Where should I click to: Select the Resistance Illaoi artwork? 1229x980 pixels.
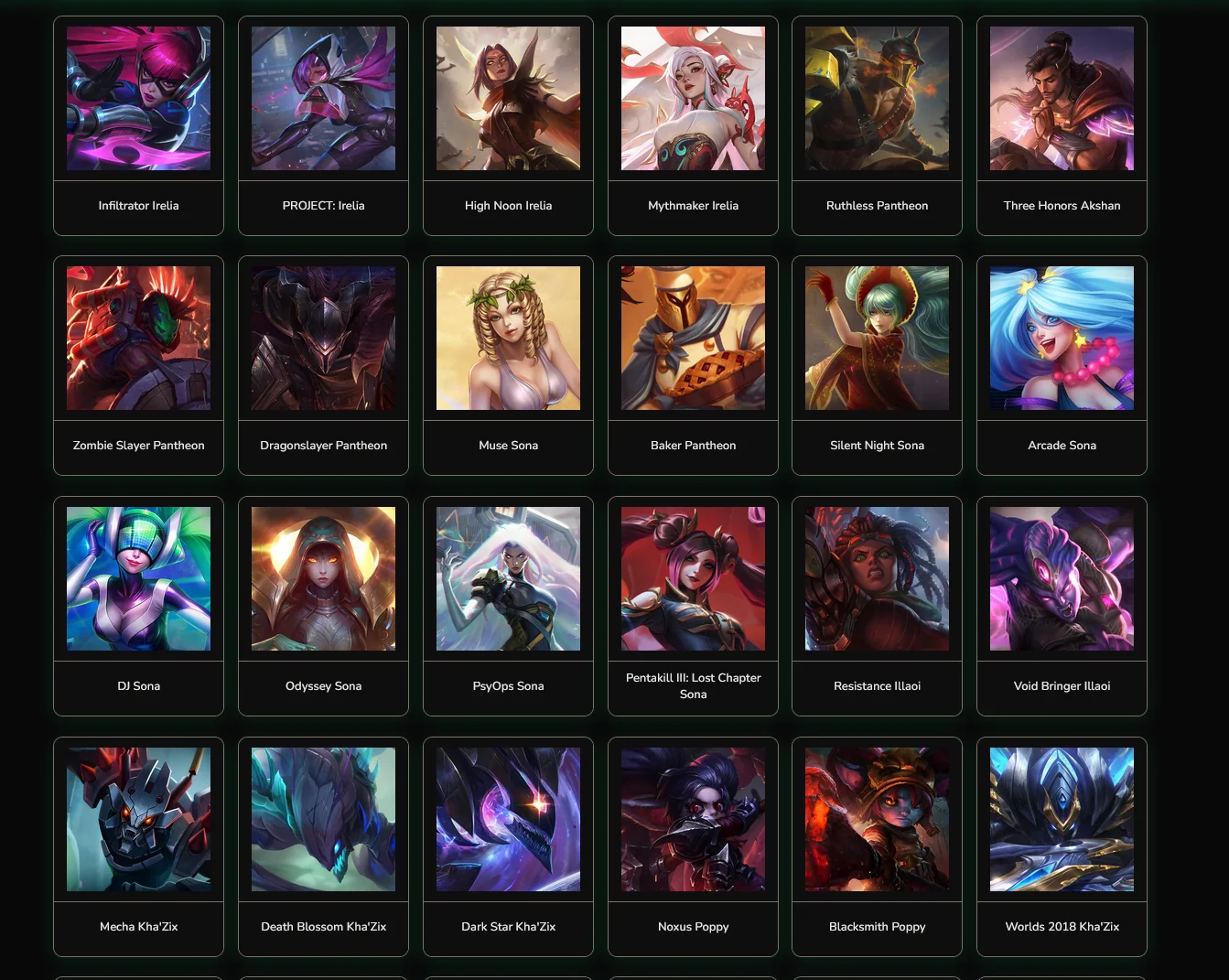pyautogui.click(x=877, y=578)
